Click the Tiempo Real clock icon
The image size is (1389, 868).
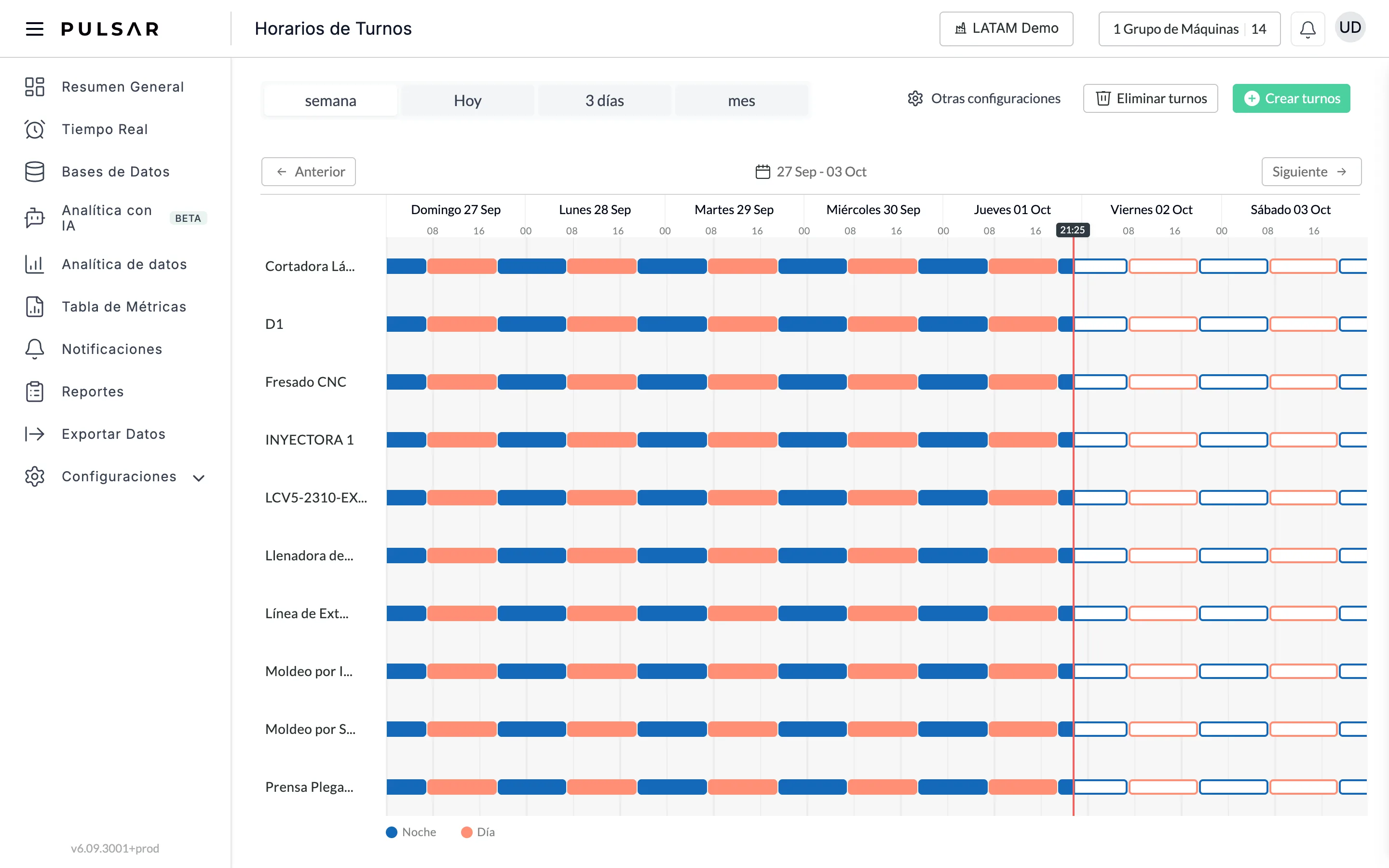tap(34, 129)
